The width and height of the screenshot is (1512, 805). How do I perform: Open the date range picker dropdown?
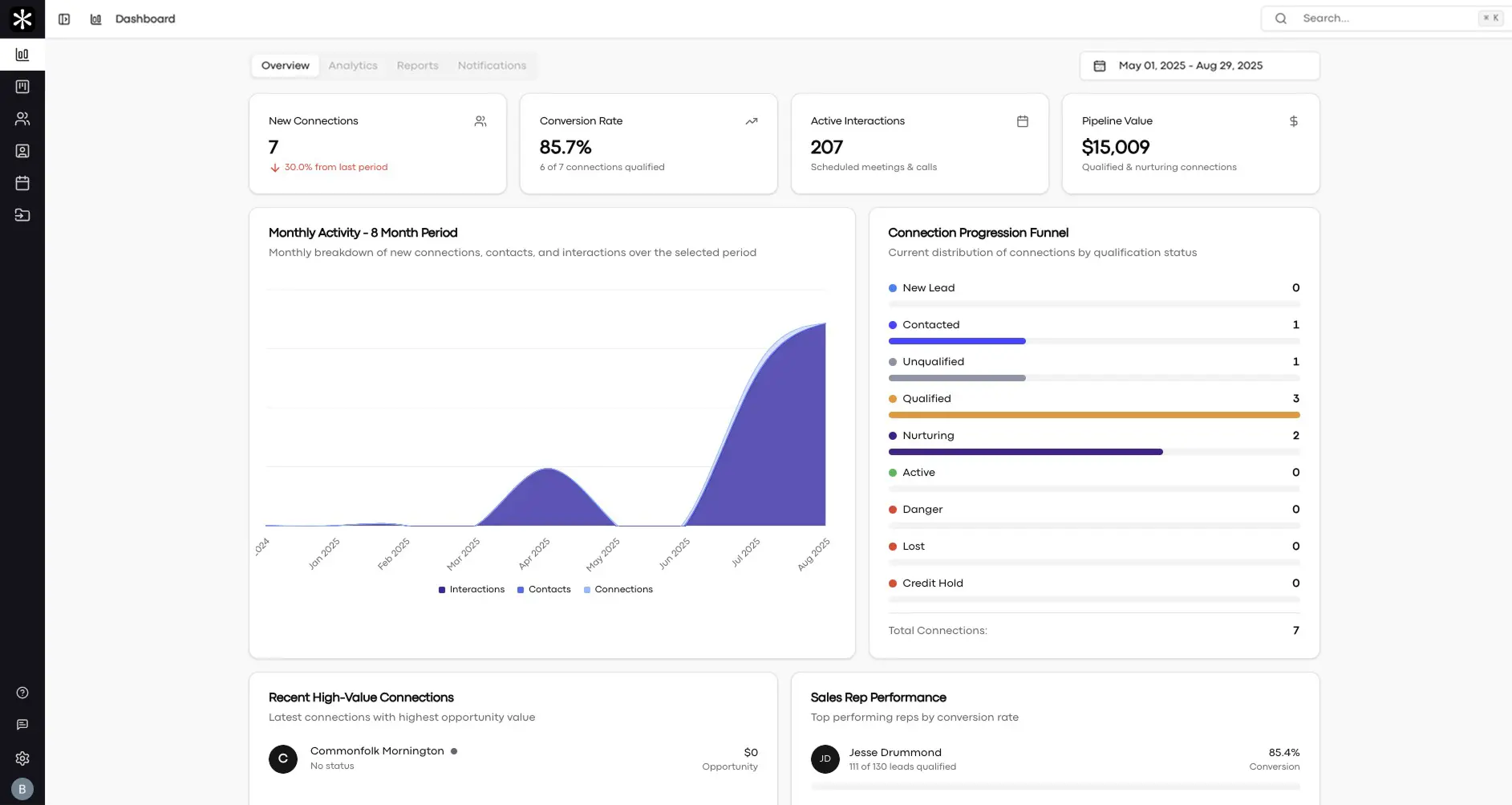(1199, 66)
